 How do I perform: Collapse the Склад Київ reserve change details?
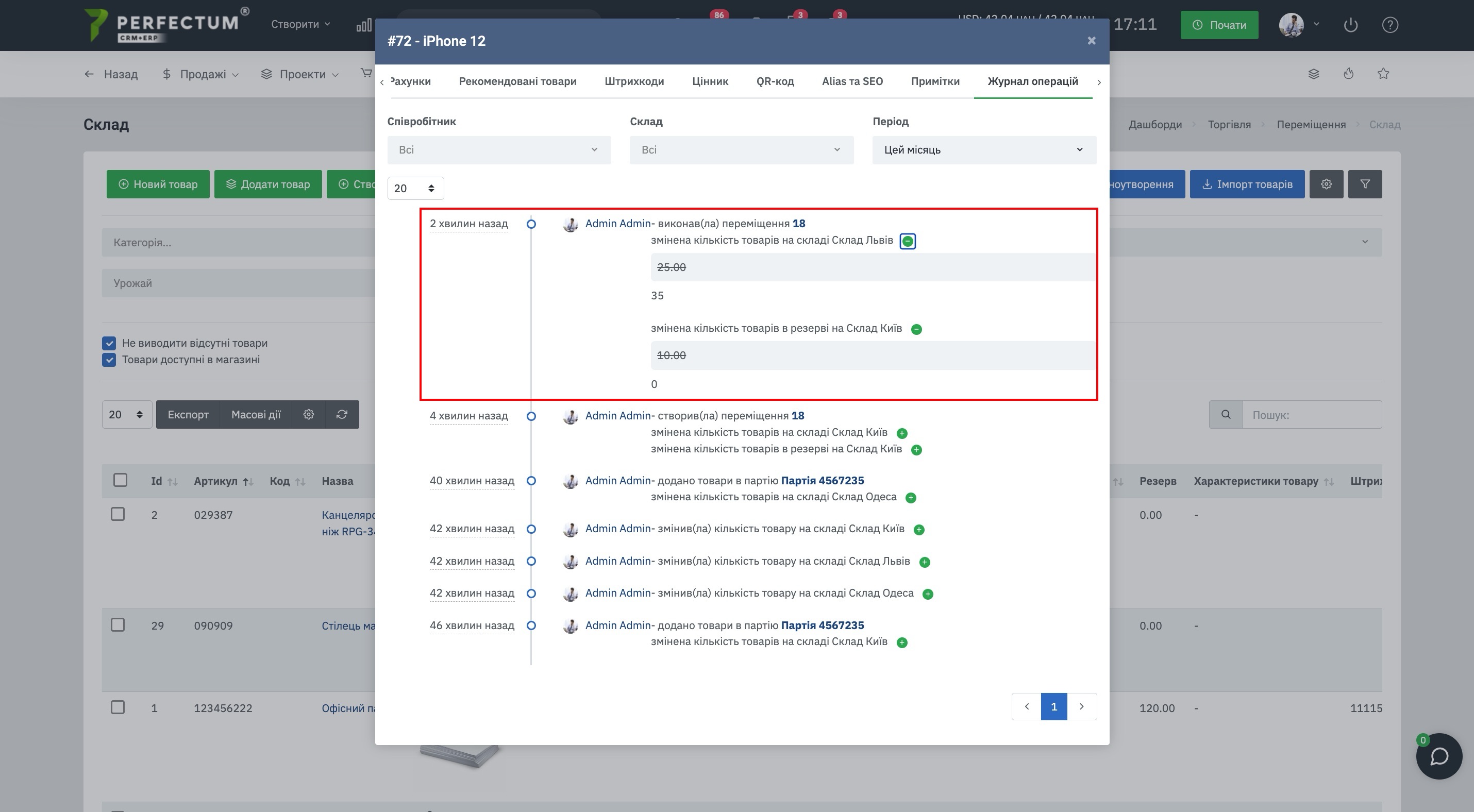point(916,329)
